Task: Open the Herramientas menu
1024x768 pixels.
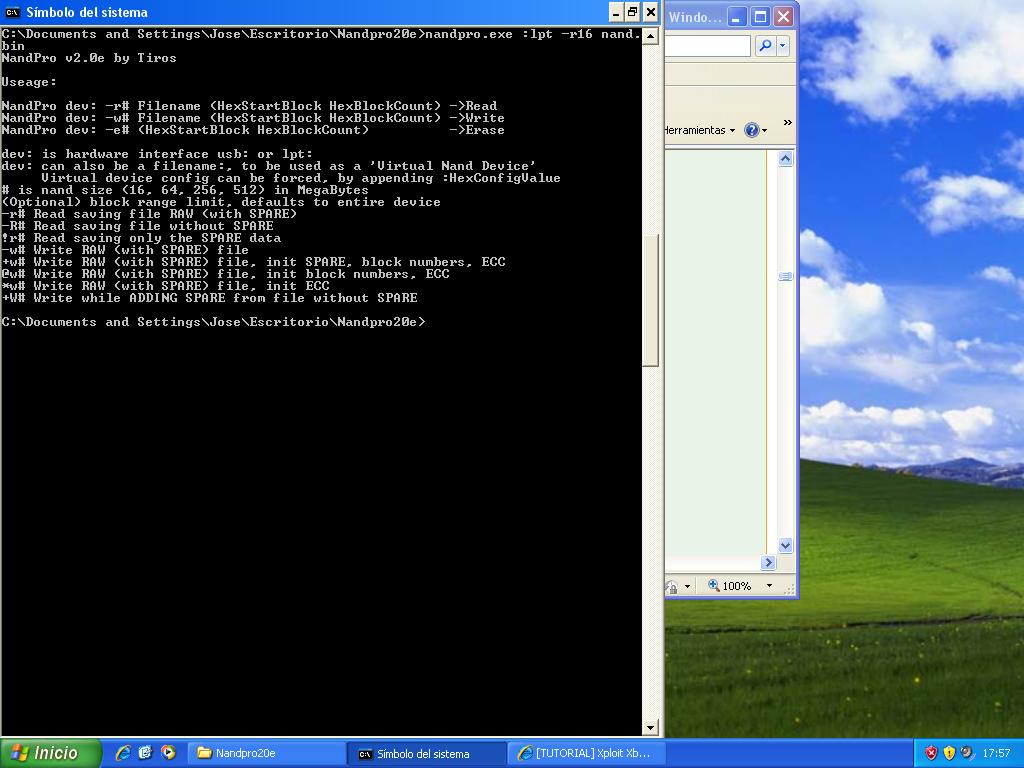Action: (699, 130)
